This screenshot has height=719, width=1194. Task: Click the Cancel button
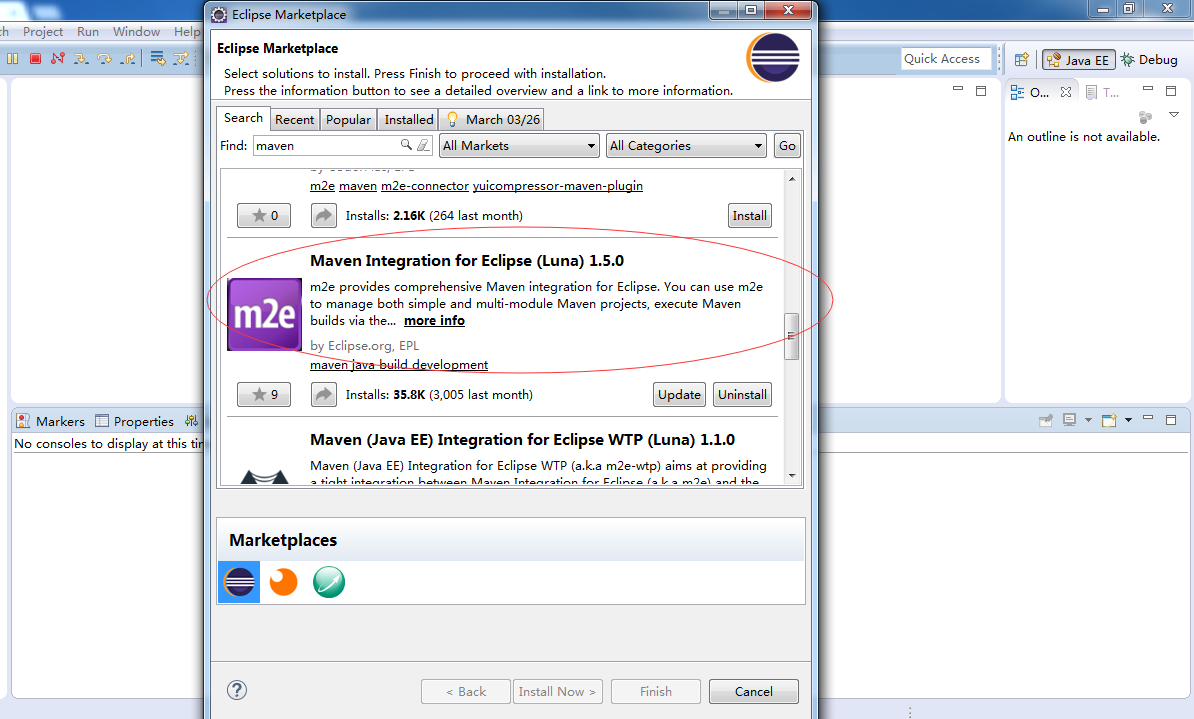click(x=754, y=692)
